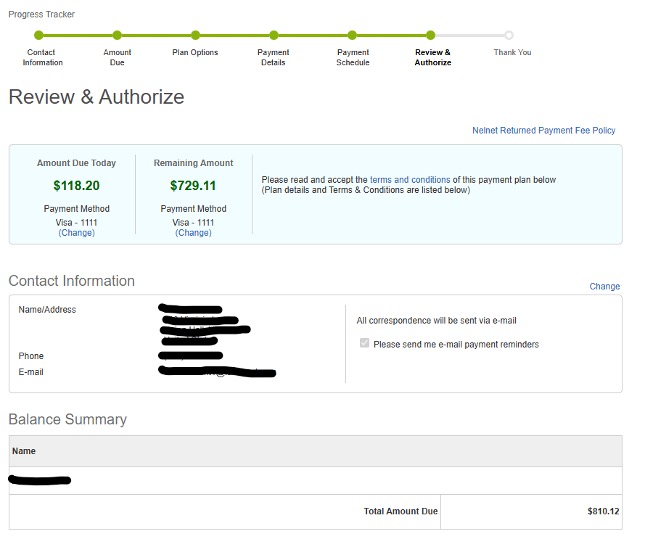The width and height of the screenshot is (646, 548).
Task: Change payment method under Remaining Amount
Action: [x=193, y=233]
